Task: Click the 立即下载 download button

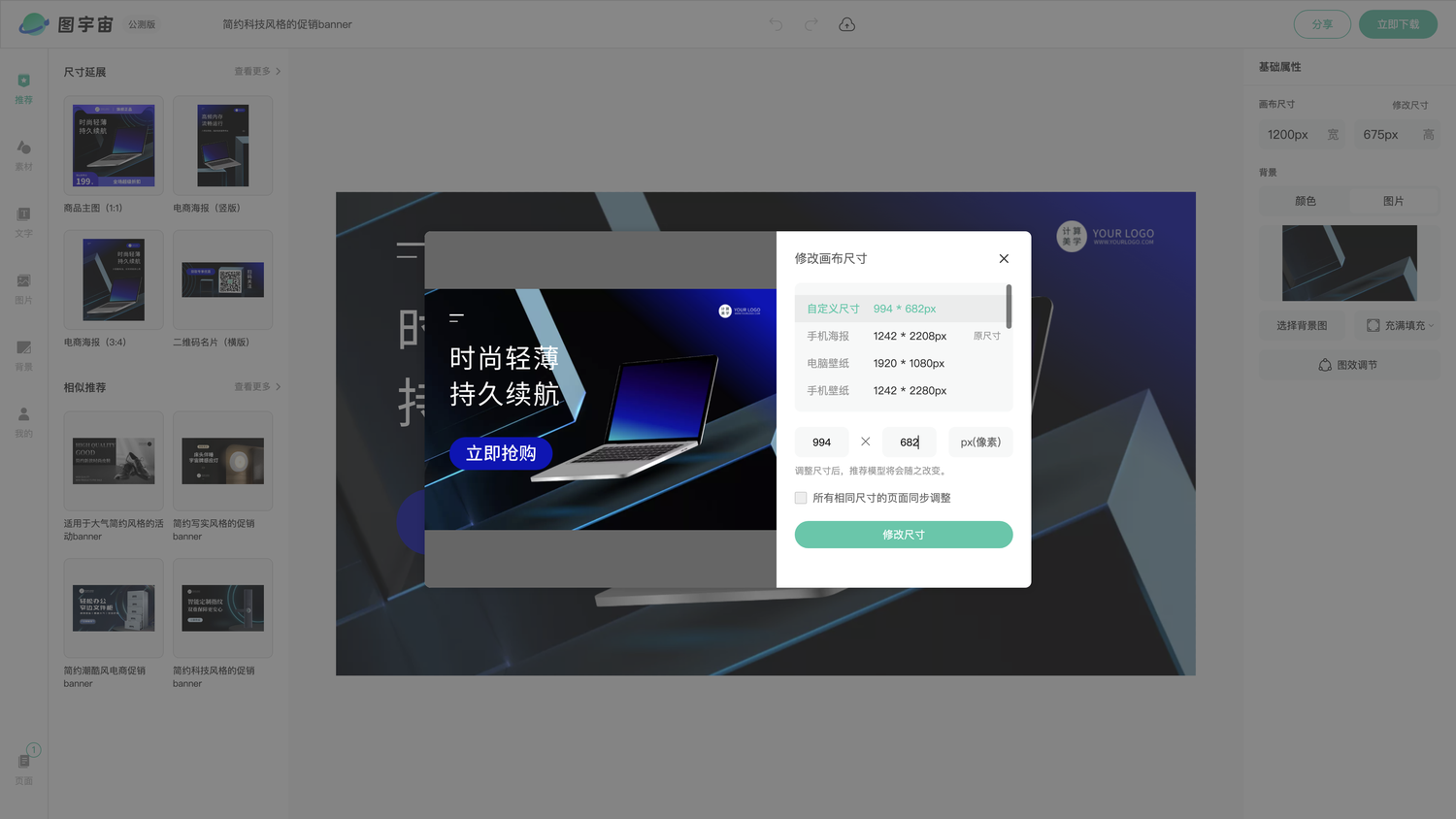Action: [x=1398, y=24]
